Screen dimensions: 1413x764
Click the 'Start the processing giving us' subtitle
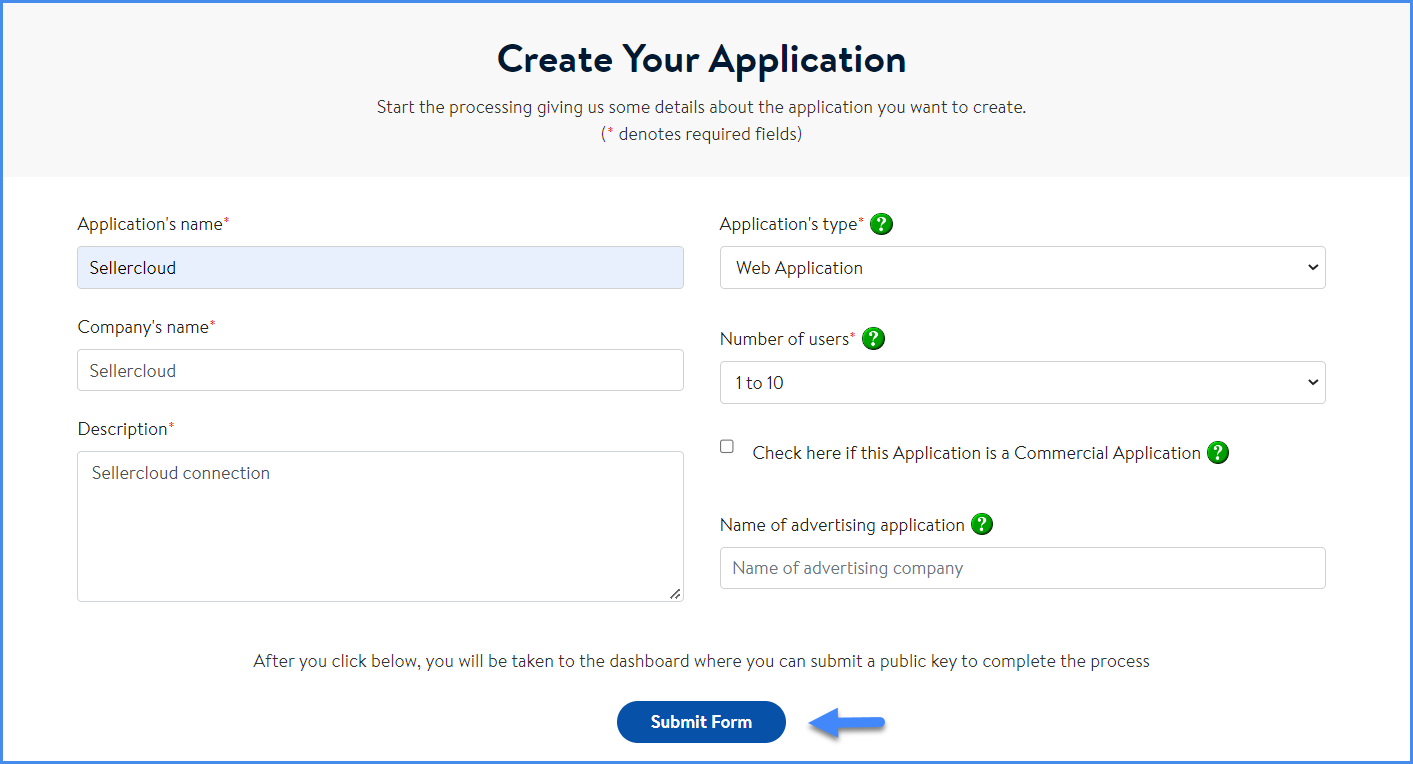701,107
